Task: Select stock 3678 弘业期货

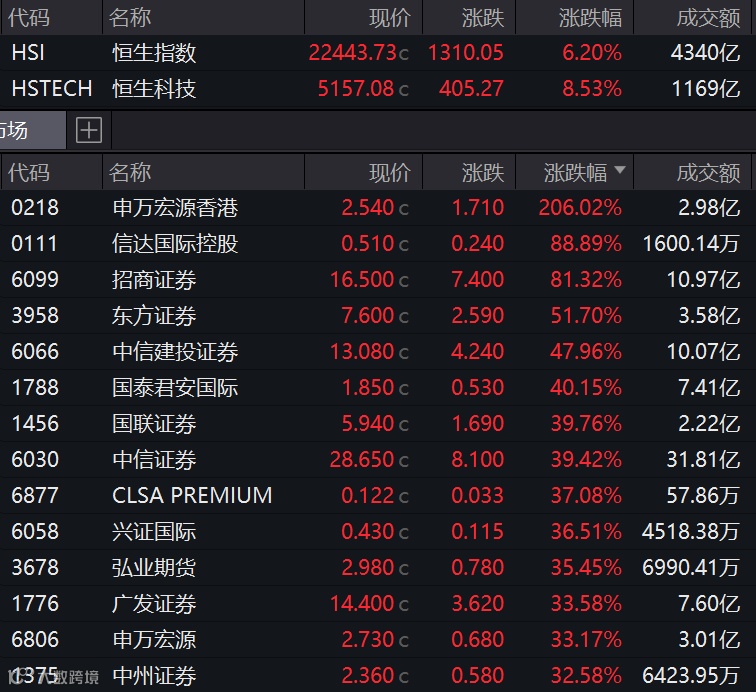Action: [378, 568]
